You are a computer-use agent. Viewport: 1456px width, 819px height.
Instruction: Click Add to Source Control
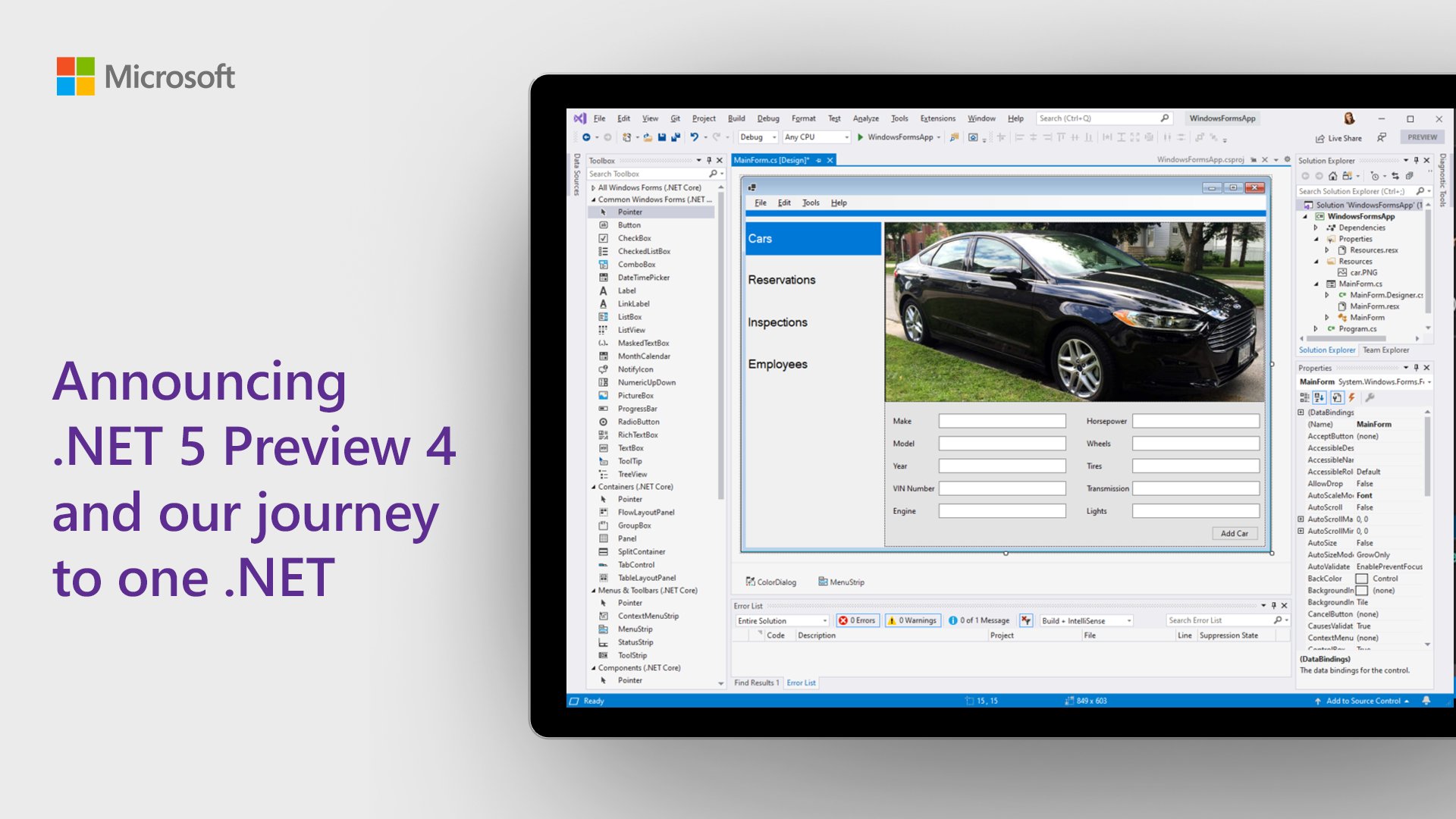pos(1363,701)
